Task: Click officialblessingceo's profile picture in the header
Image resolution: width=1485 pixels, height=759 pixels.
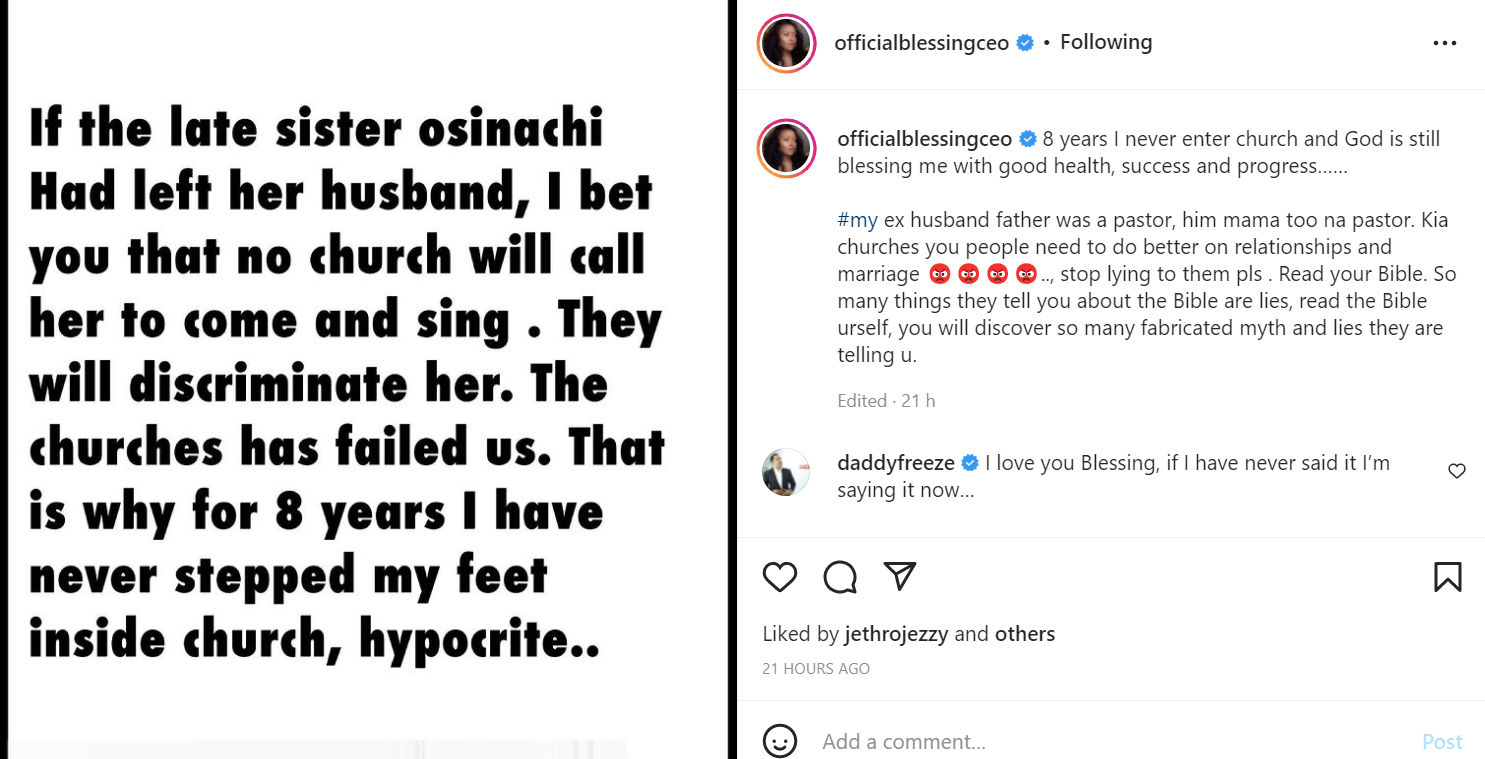Action: tap(786, 44)
